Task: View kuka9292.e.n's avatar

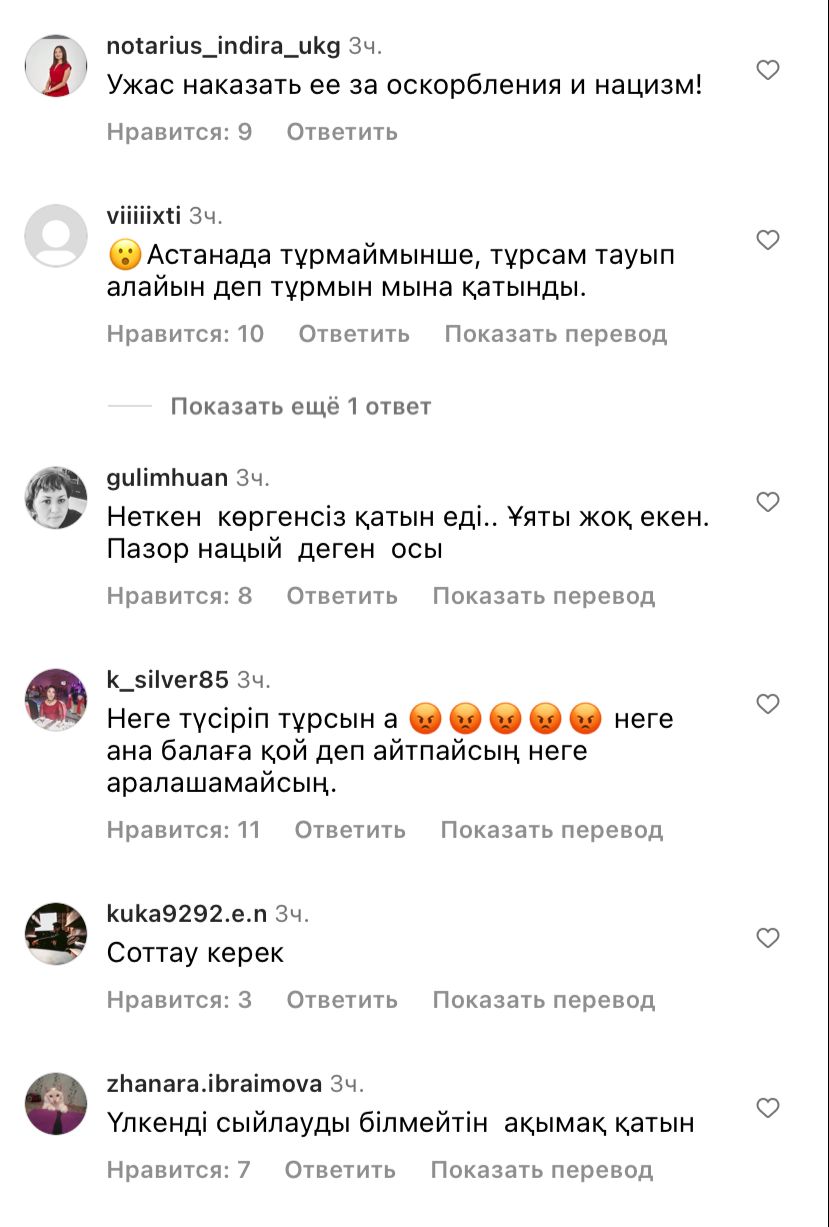Action: [56, 934]
